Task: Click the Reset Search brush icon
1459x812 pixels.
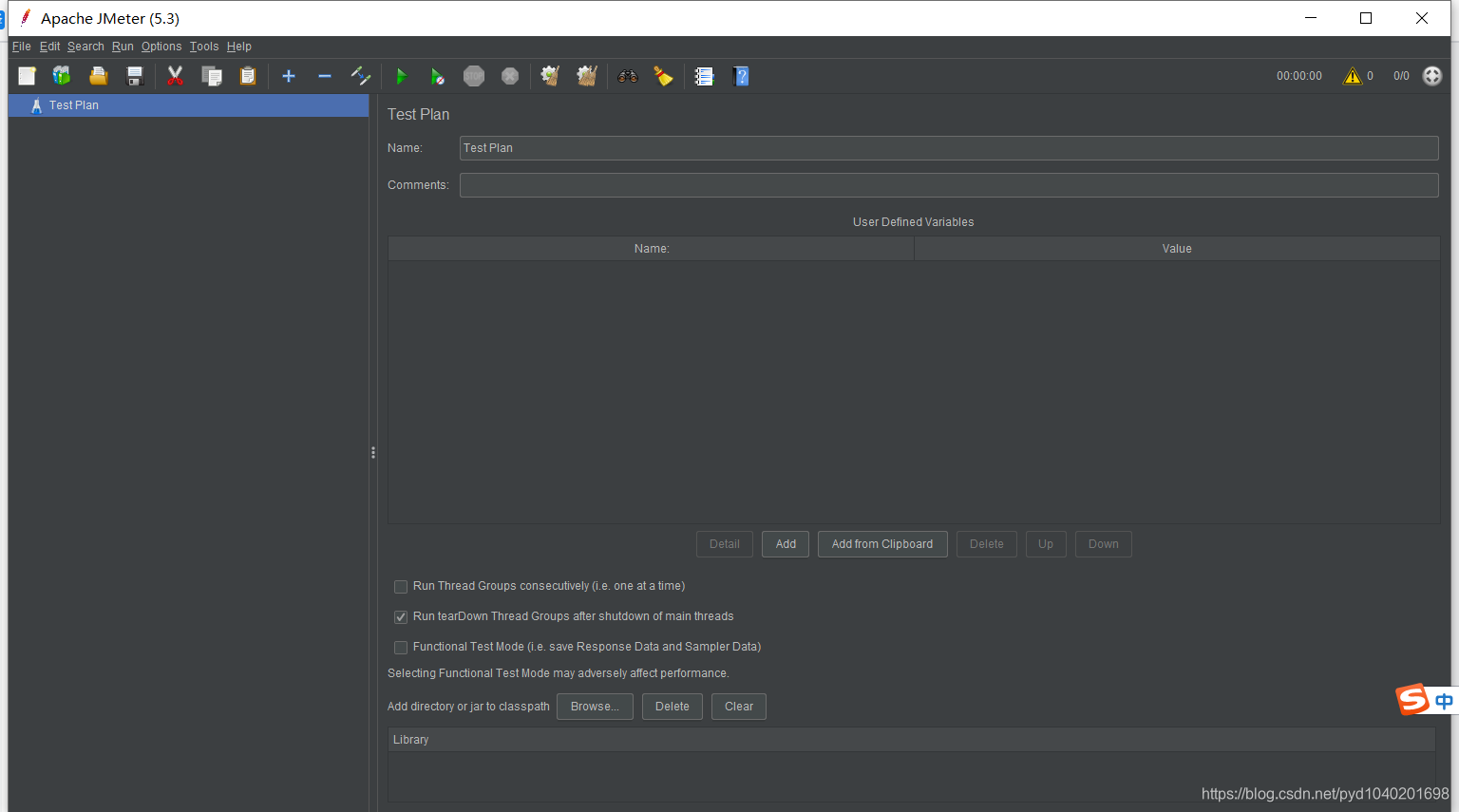Action: pos(663,76)
